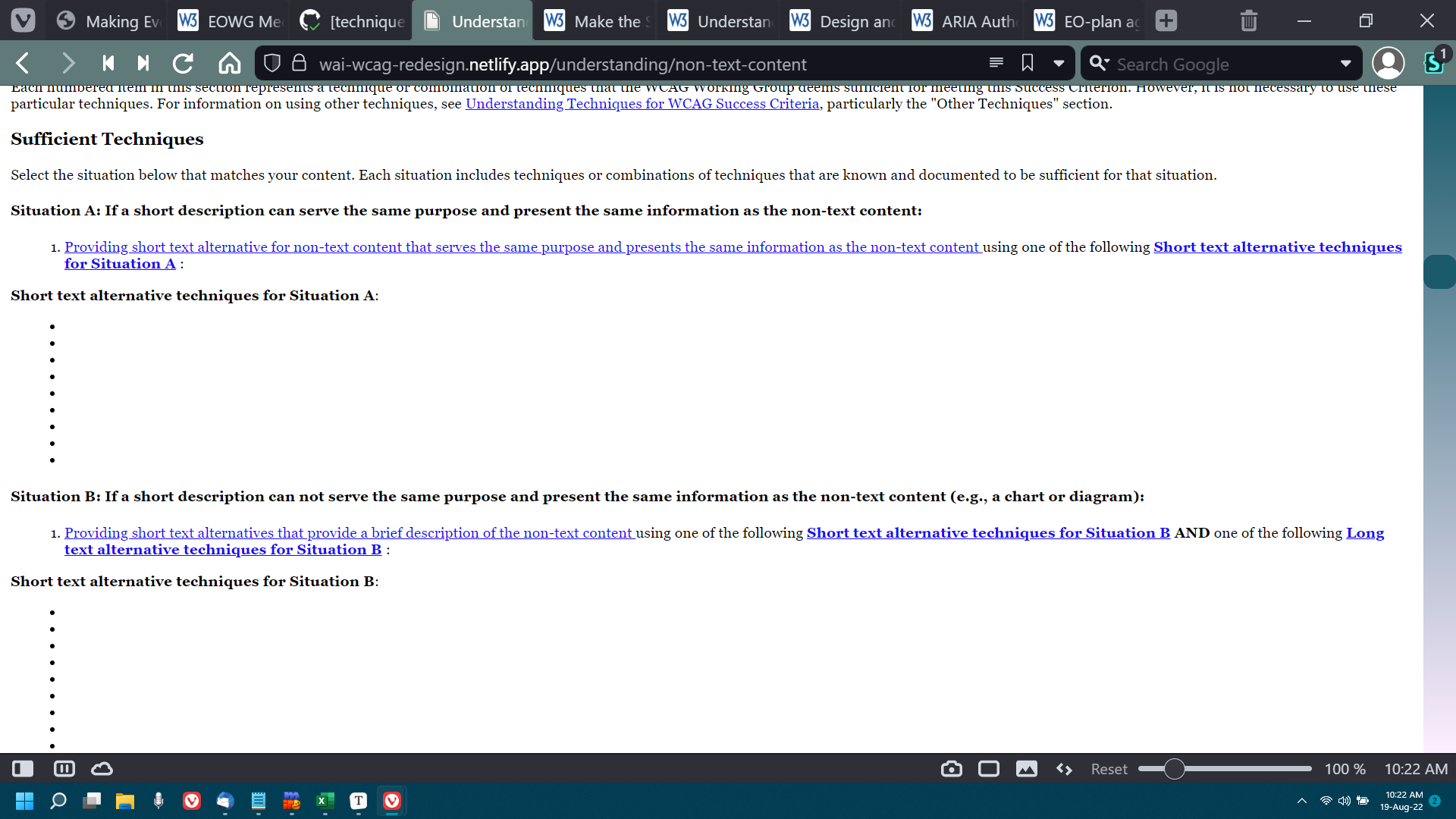
Task: Open the reader view icon in address bar
Action: [996, 63]
